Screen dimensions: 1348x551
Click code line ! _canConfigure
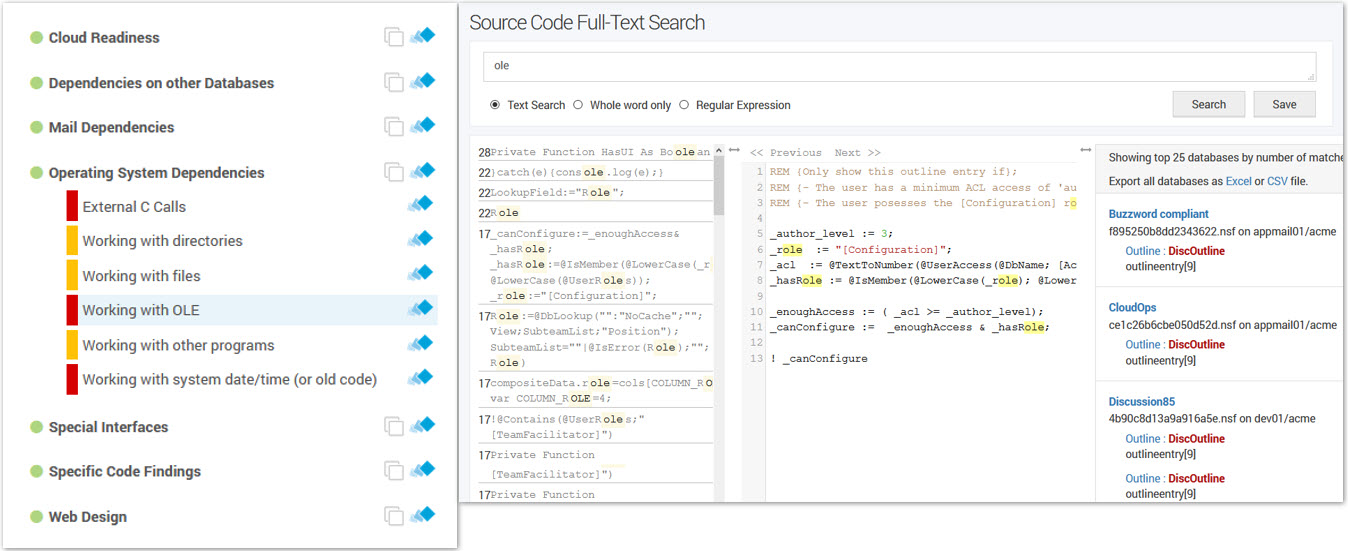pyautogui.click(x=819, y=359)
